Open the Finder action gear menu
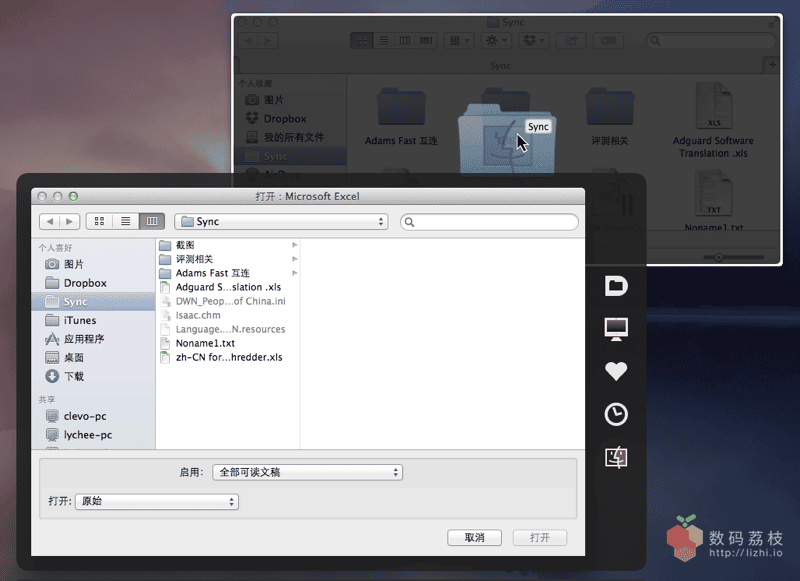The image size is (800, 581). point(496,40)
